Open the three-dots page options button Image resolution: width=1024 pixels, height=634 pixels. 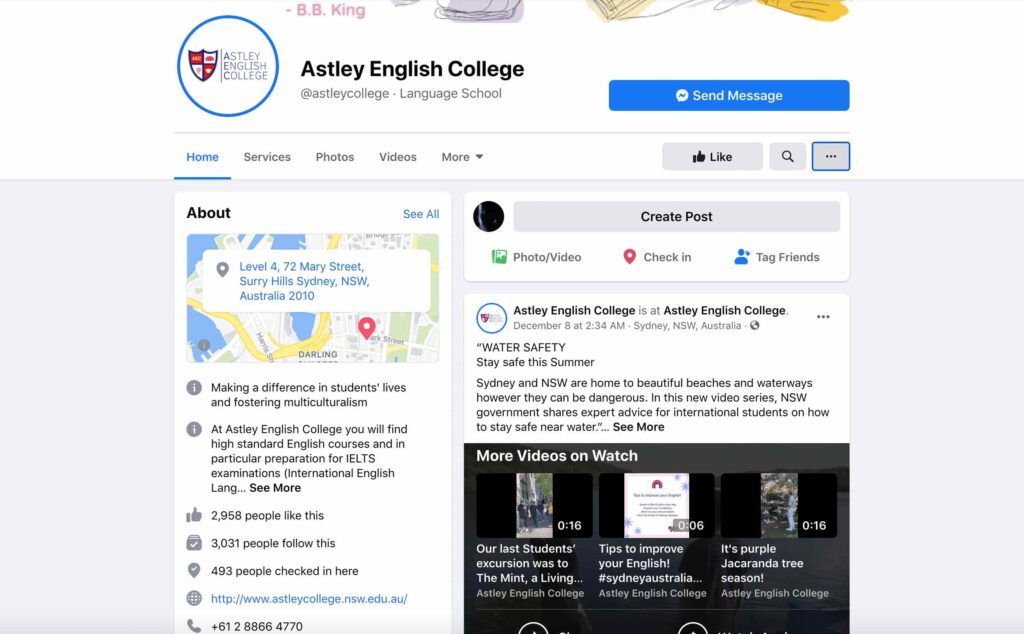831,157
